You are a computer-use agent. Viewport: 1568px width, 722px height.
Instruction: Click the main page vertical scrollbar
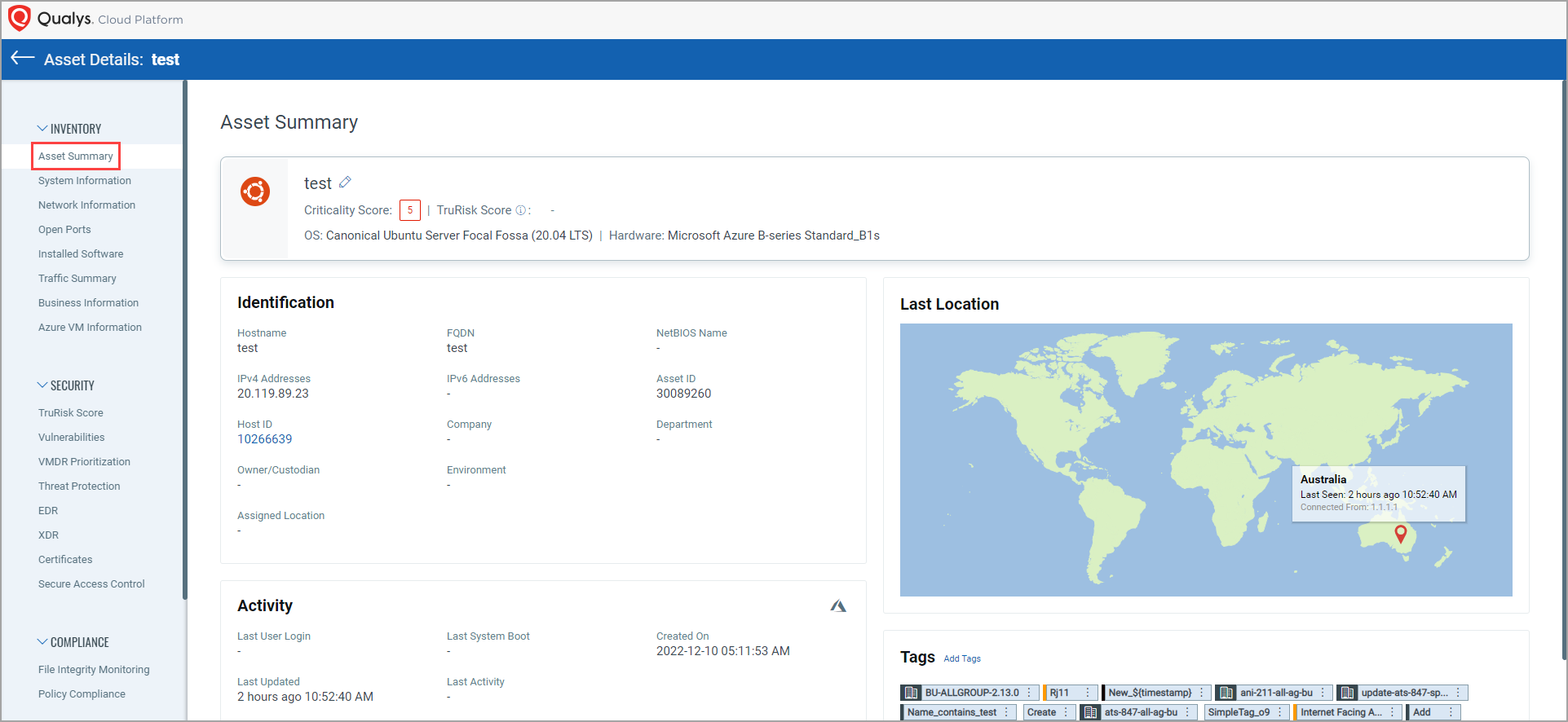(x=1564, y=369)
